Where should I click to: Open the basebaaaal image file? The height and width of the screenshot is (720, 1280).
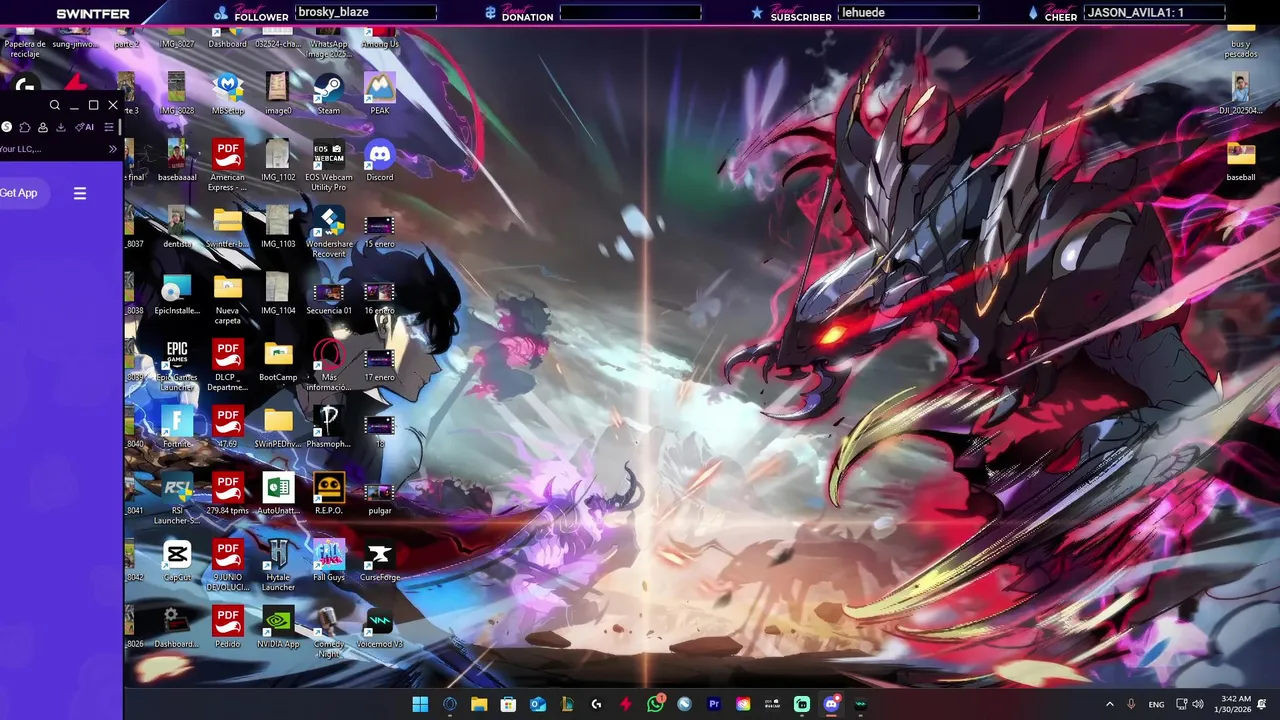click(x=177, y=161)
